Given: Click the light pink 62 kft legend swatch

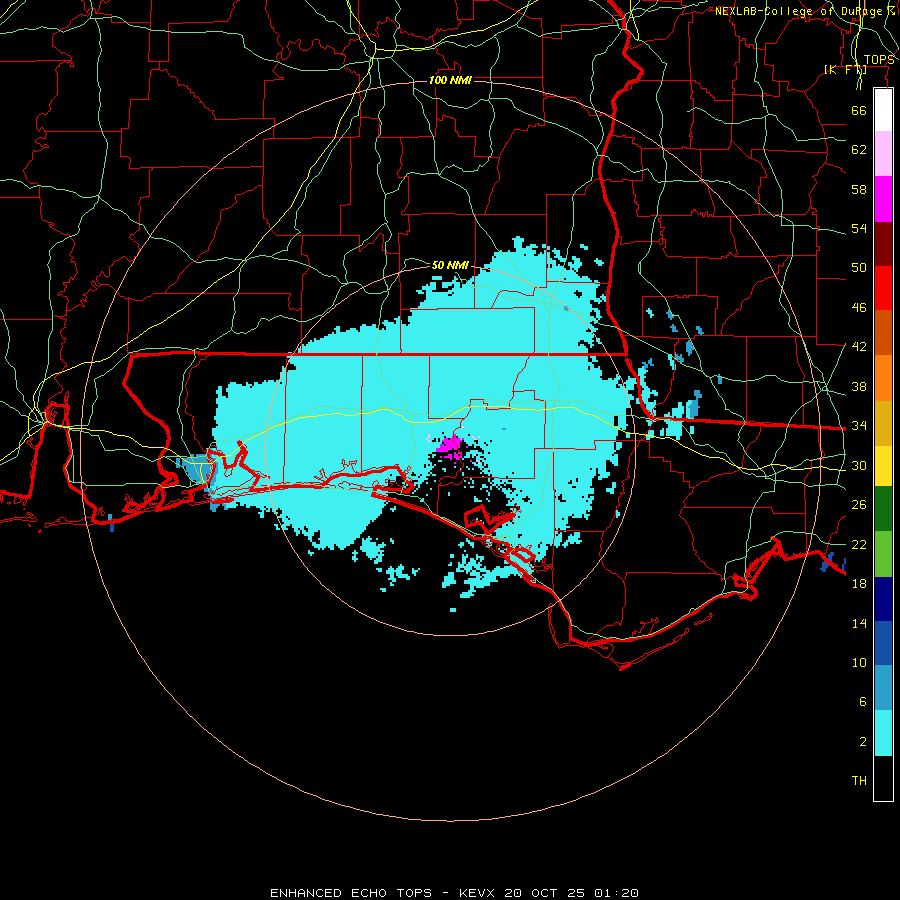Looking at the screenshot, I should coord(883,154).
